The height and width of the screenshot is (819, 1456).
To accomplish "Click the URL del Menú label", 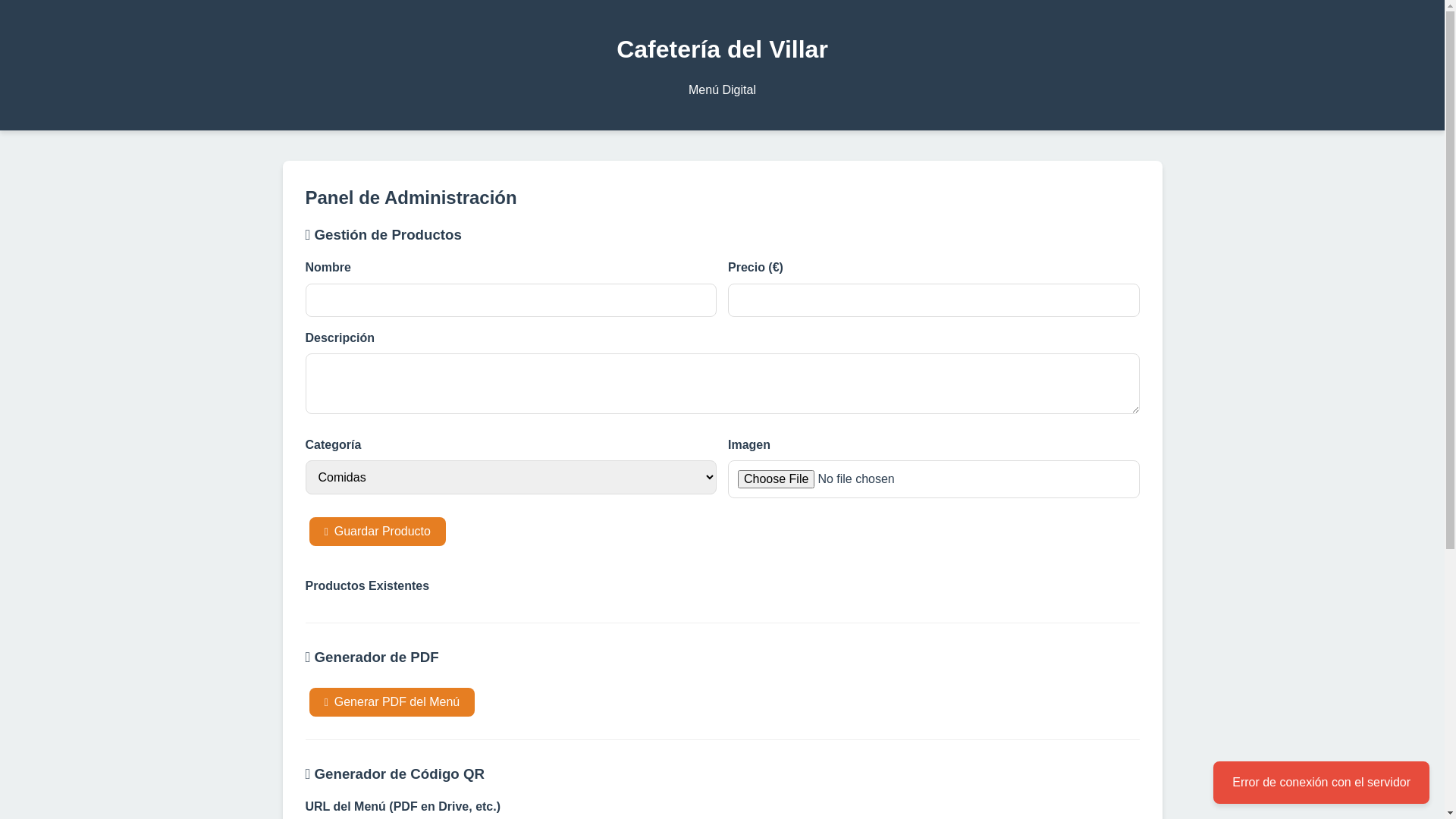I will click(403, 807).
